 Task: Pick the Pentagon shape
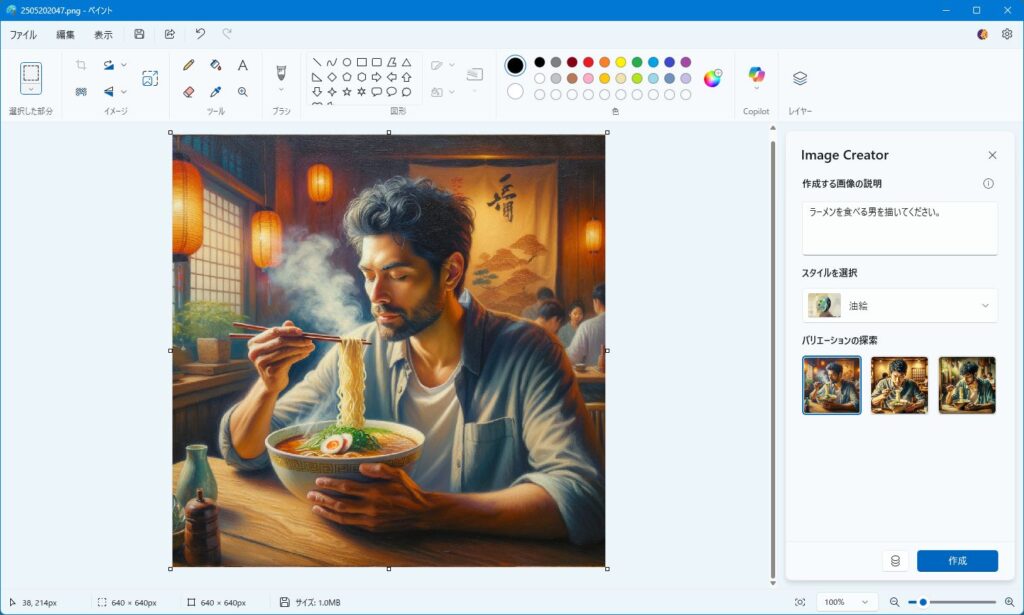pos(347,77)
